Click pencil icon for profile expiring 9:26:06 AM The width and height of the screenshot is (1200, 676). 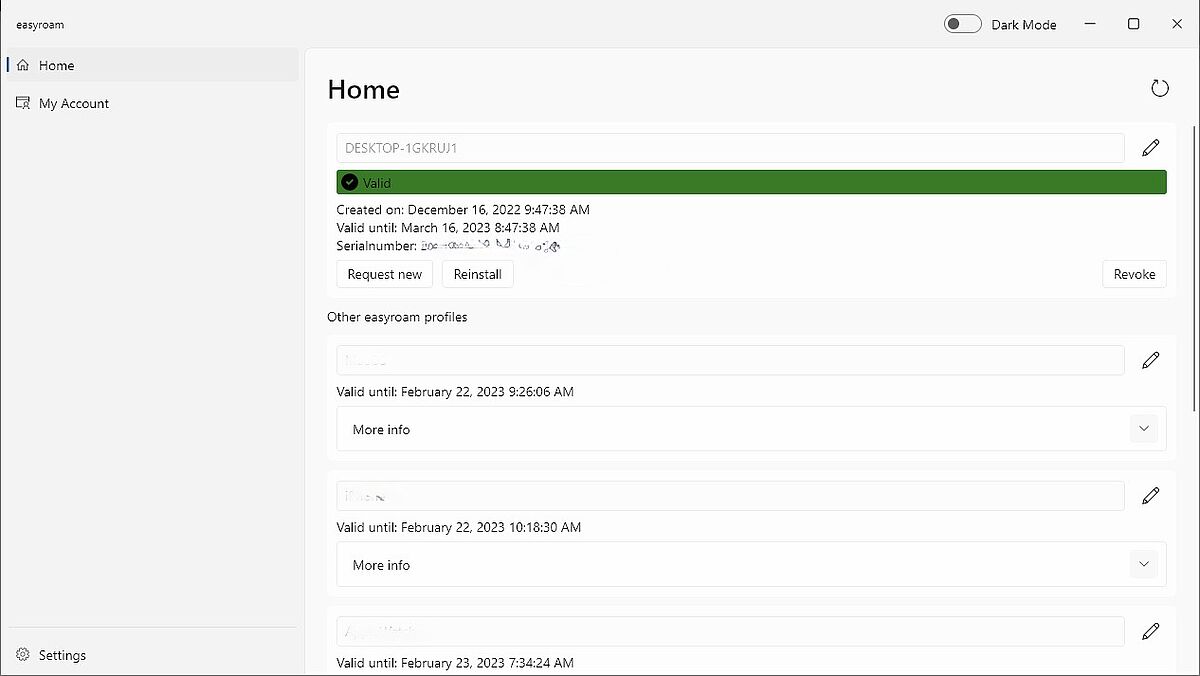(x=1151, y=360)
